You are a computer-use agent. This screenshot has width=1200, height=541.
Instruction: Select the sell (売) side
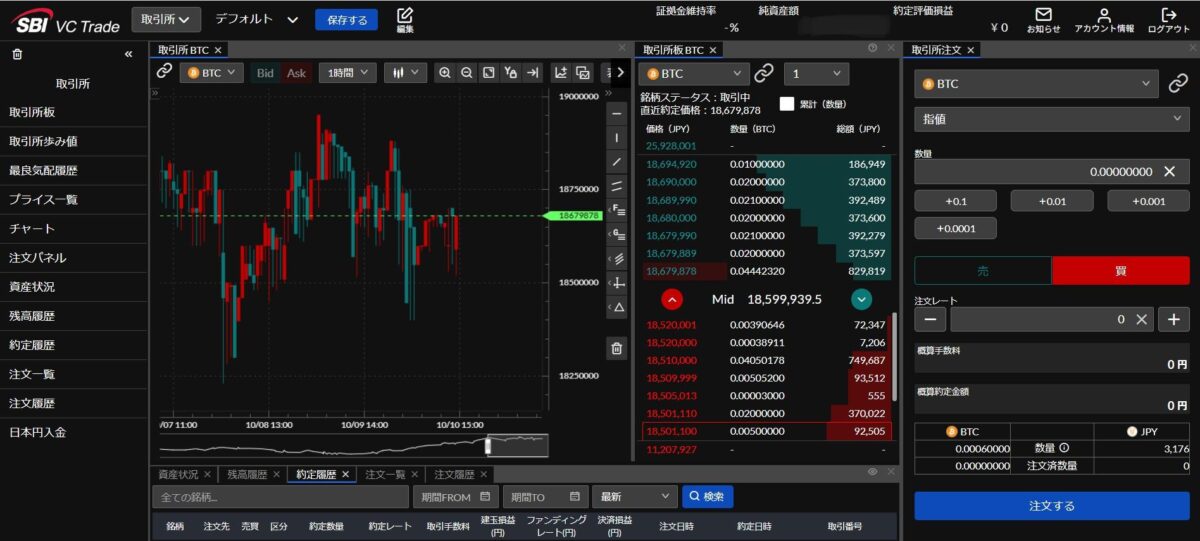pyautogui.click(x=982, y=271)
